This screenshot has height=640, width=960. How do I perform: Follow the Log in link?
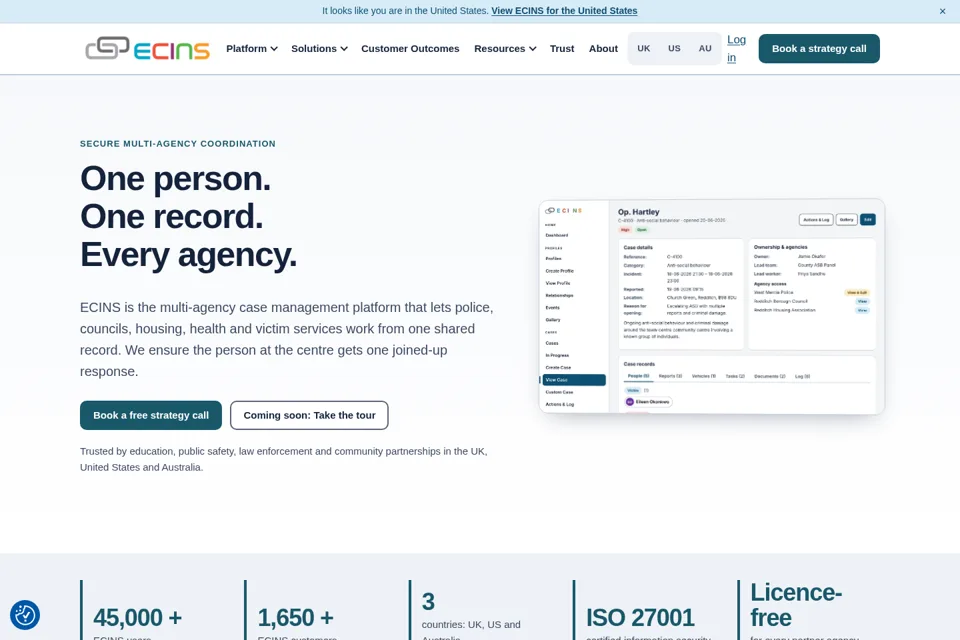click(736, 48)
